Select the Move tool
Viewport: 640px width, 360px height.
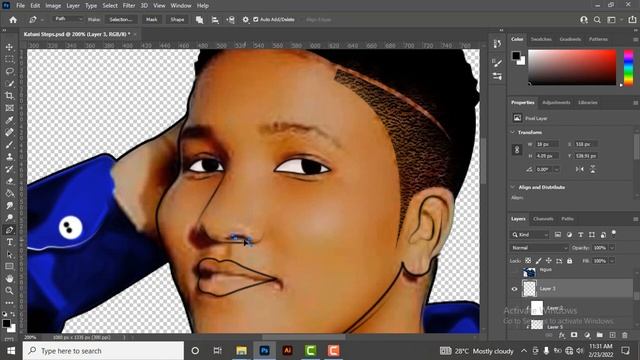coord(9,47)
